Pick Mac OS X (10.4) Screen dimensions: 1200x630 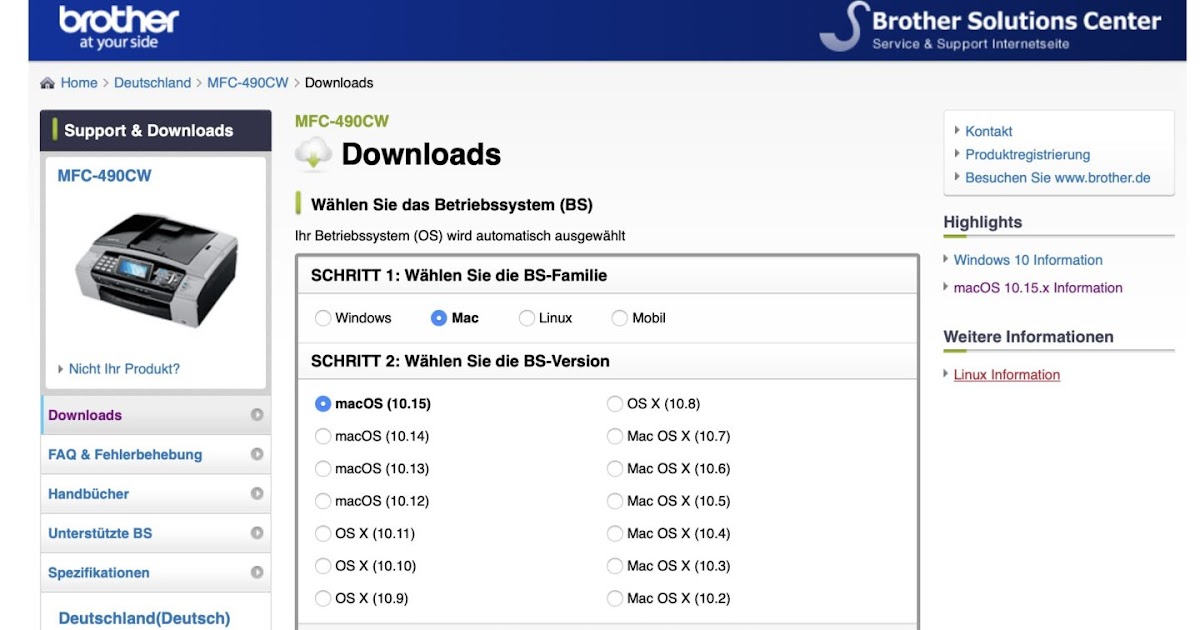point(615,534)
